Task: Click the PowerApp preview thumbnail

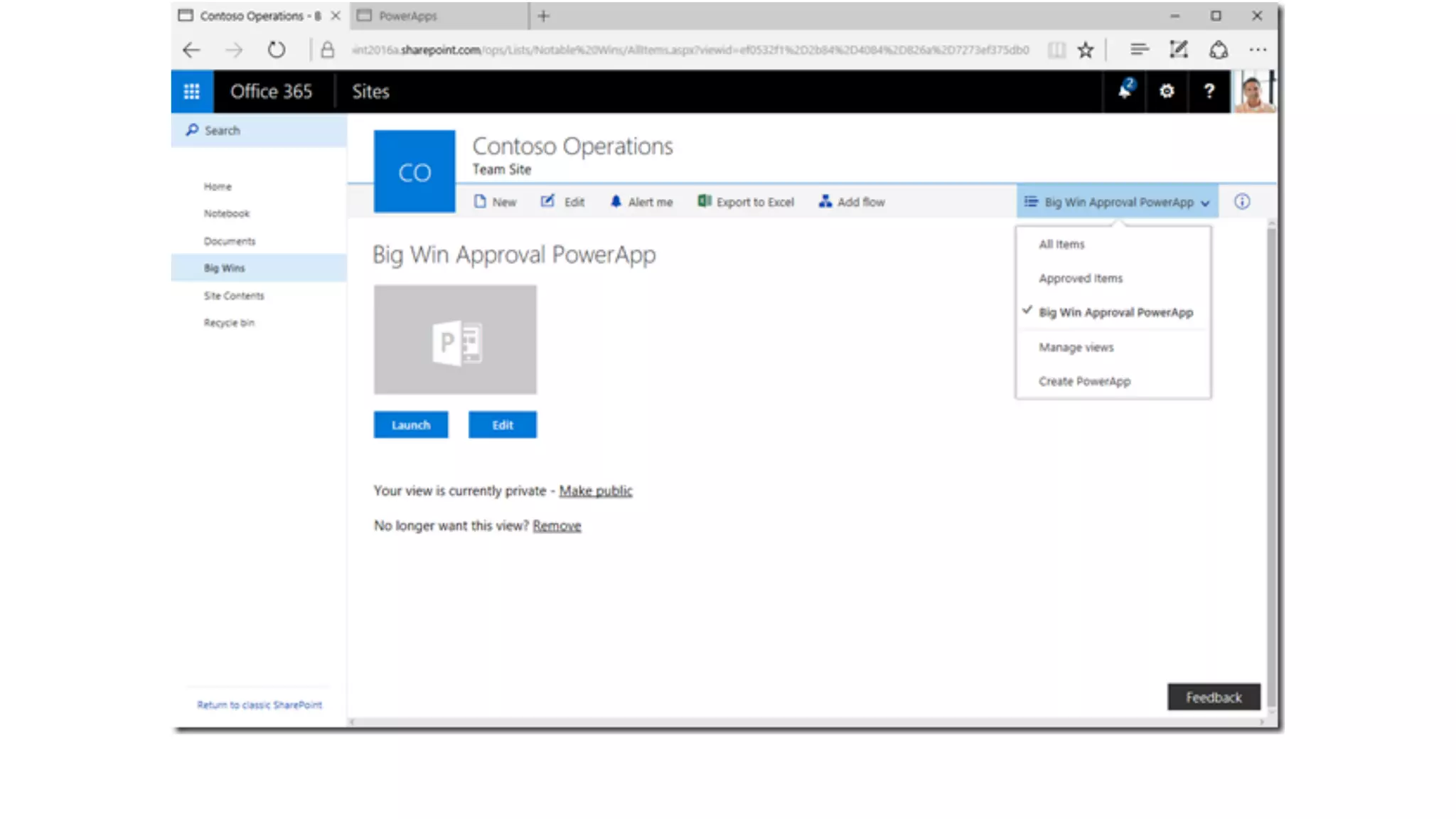Action: coord(455,340)
